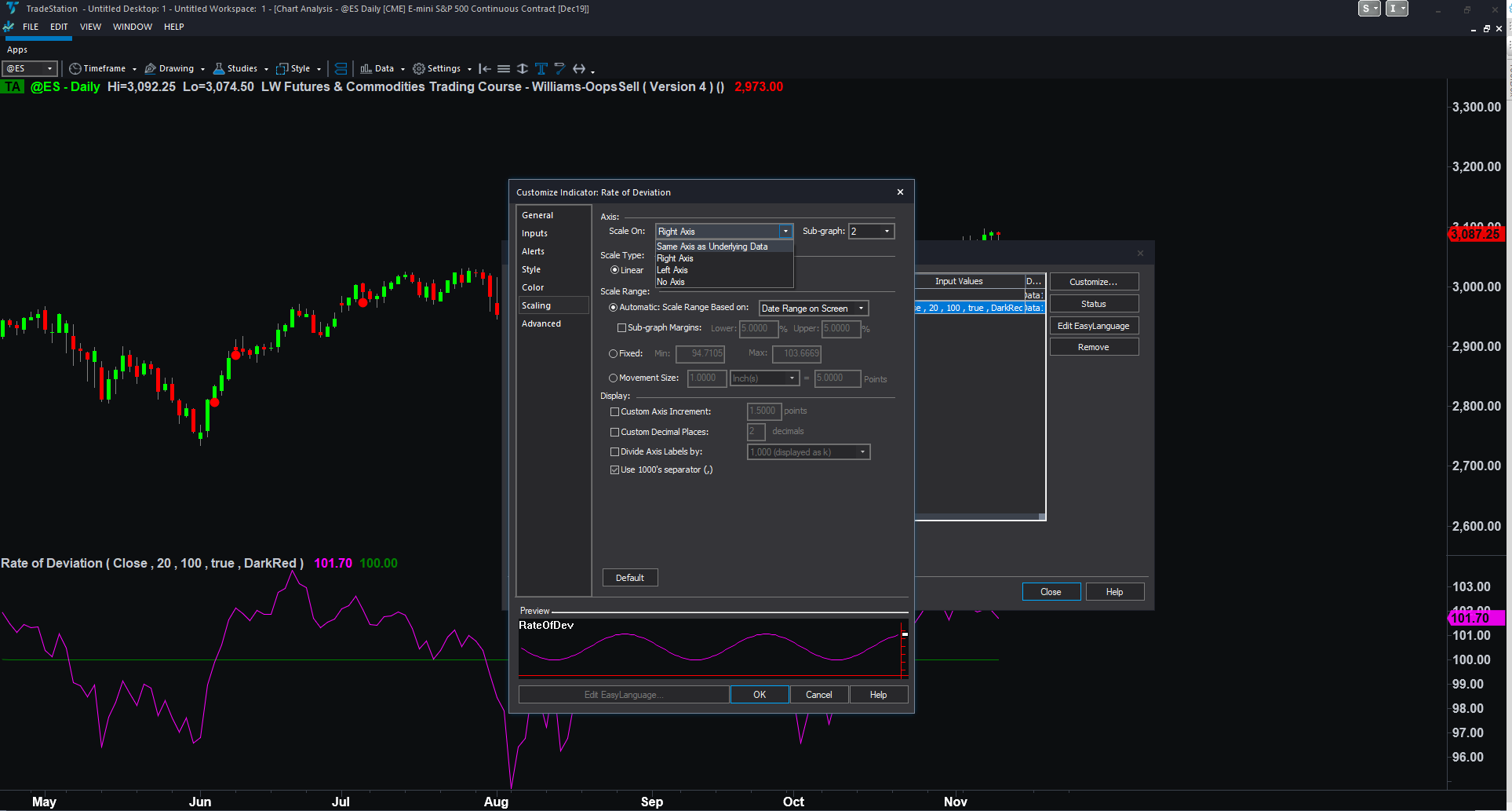Select the Movement Size radio button
This screenshot has height=811, width=1512.
pos(614,378)
